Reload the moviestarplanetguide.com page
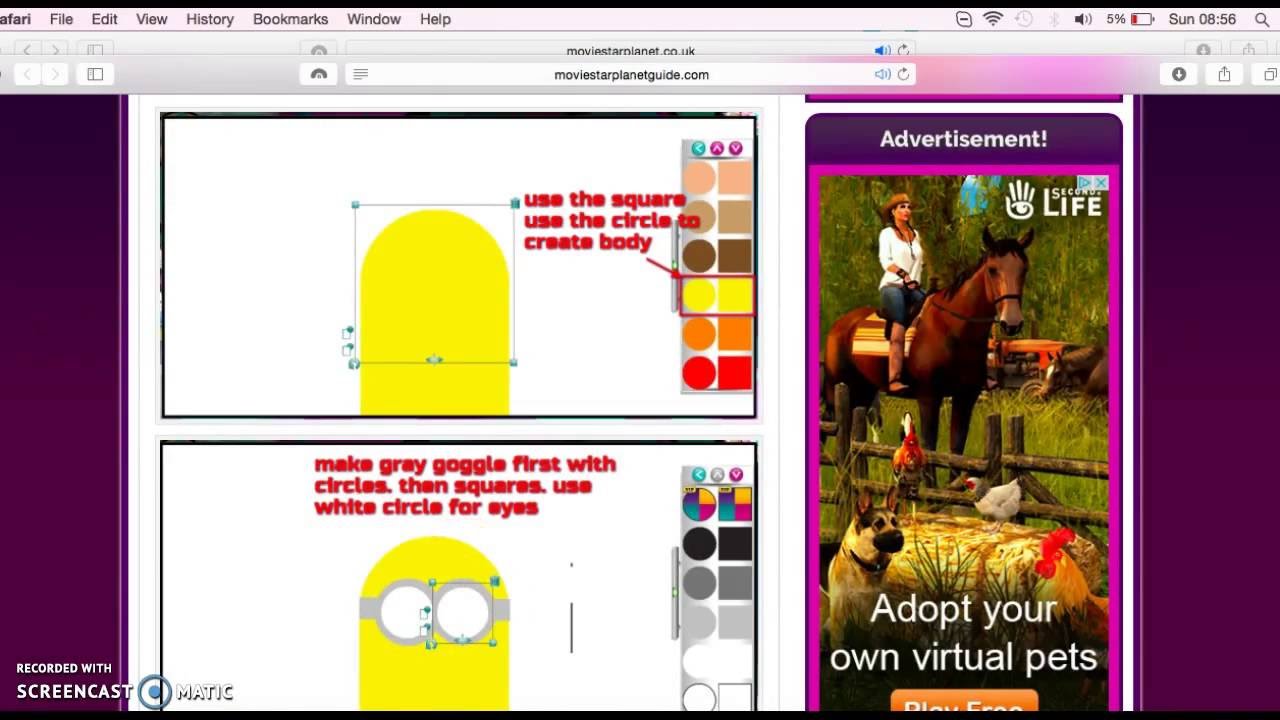Viewport: 1280px width, 720px height. coord(904,74)
